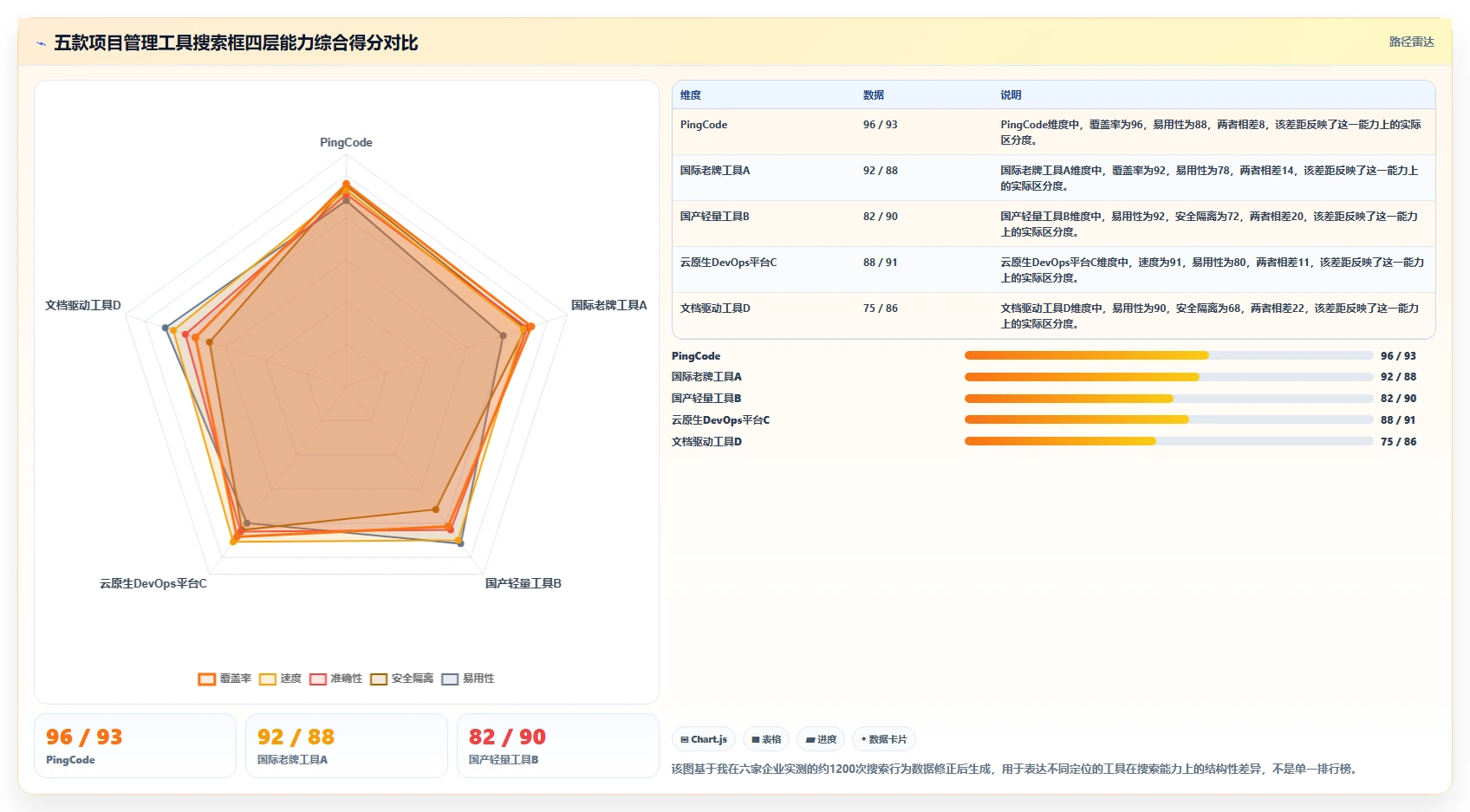Viewport: 1470px width, 812px height.
Task: Click the 国际老牌工具A progress bar
Action: (1168, 377)
